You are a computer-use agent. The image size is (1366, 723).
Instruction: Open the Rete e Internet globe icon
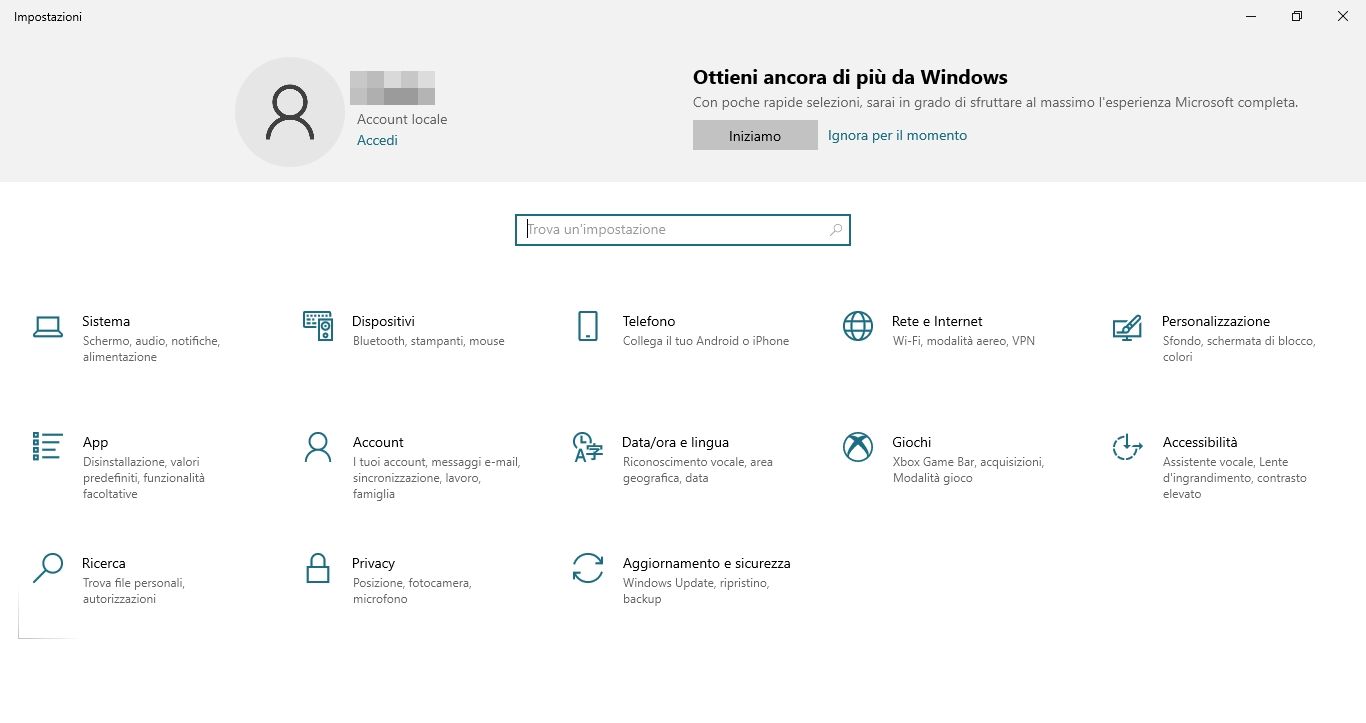[x=858, y=326]
